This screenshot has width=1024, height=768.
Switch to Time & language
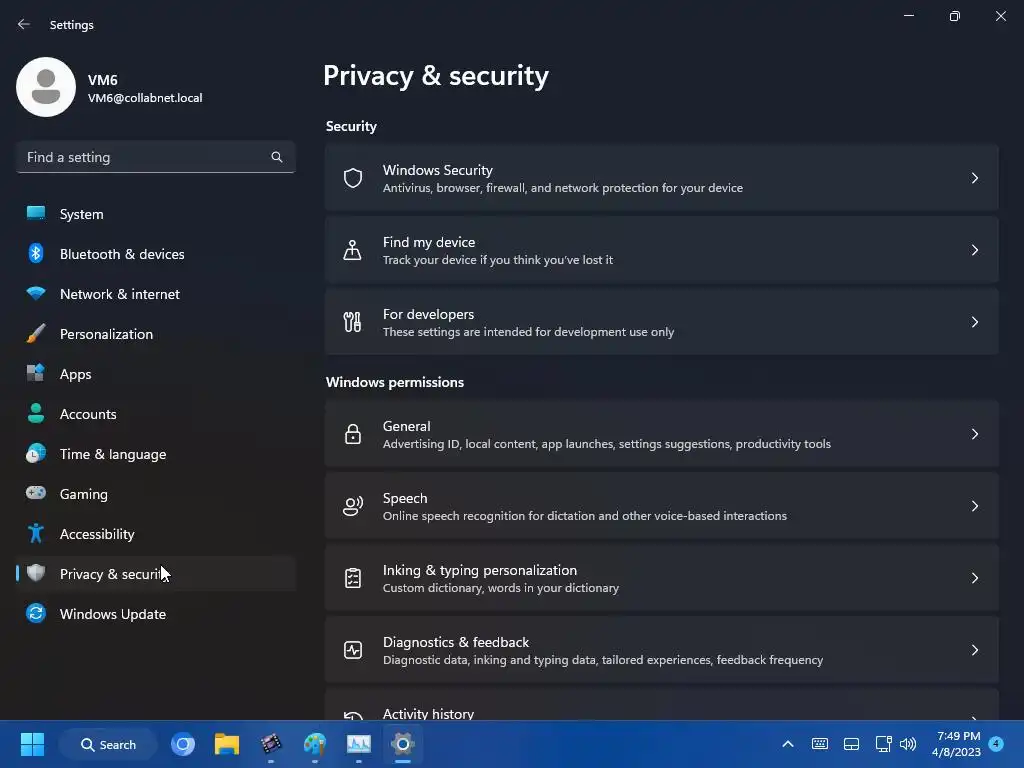(x=155, y=453)
